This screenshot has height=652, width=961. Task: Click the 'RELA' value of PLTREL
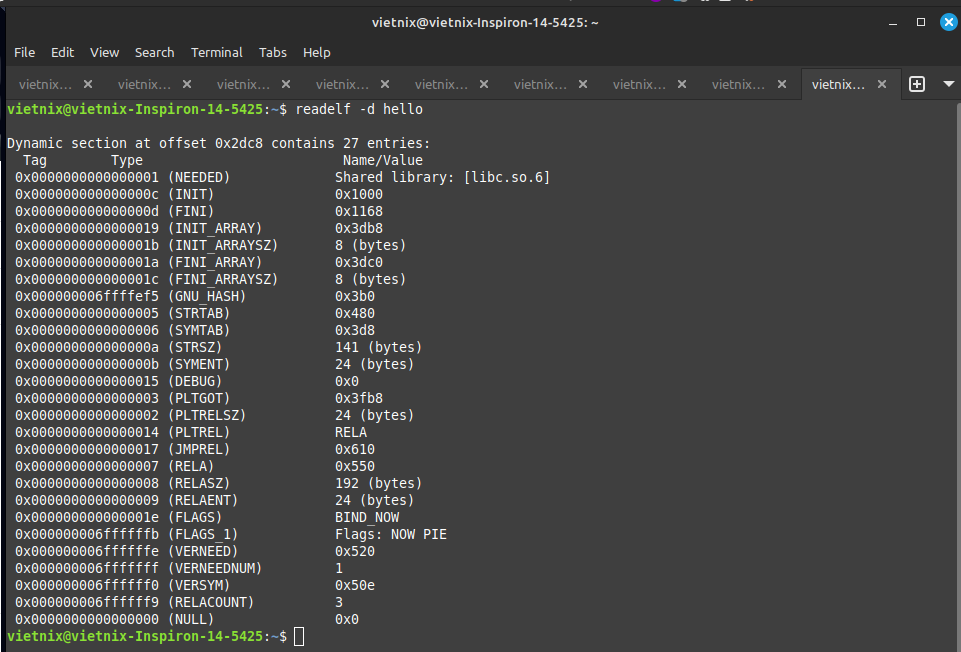click(351, 433)
